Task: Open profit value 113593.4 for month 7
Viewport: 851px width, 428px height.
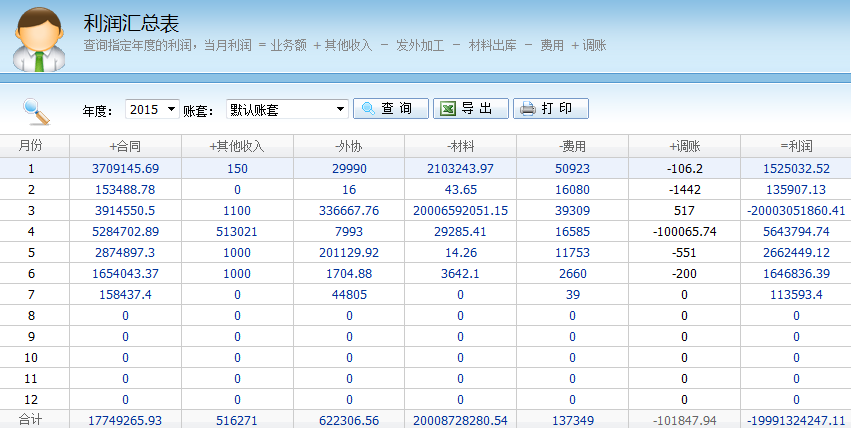Action: (796, 295)
